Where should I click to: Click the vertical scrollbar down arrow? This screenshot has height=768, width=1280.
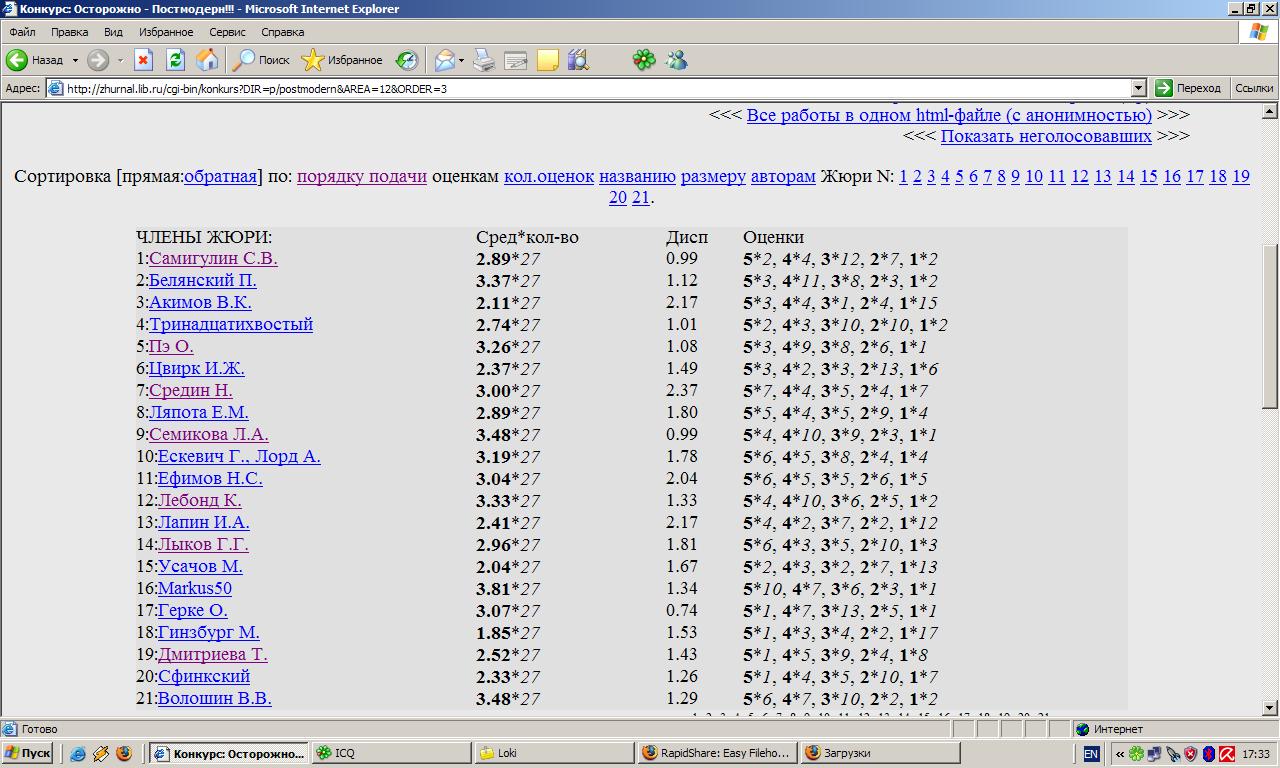coord(1270,707)
